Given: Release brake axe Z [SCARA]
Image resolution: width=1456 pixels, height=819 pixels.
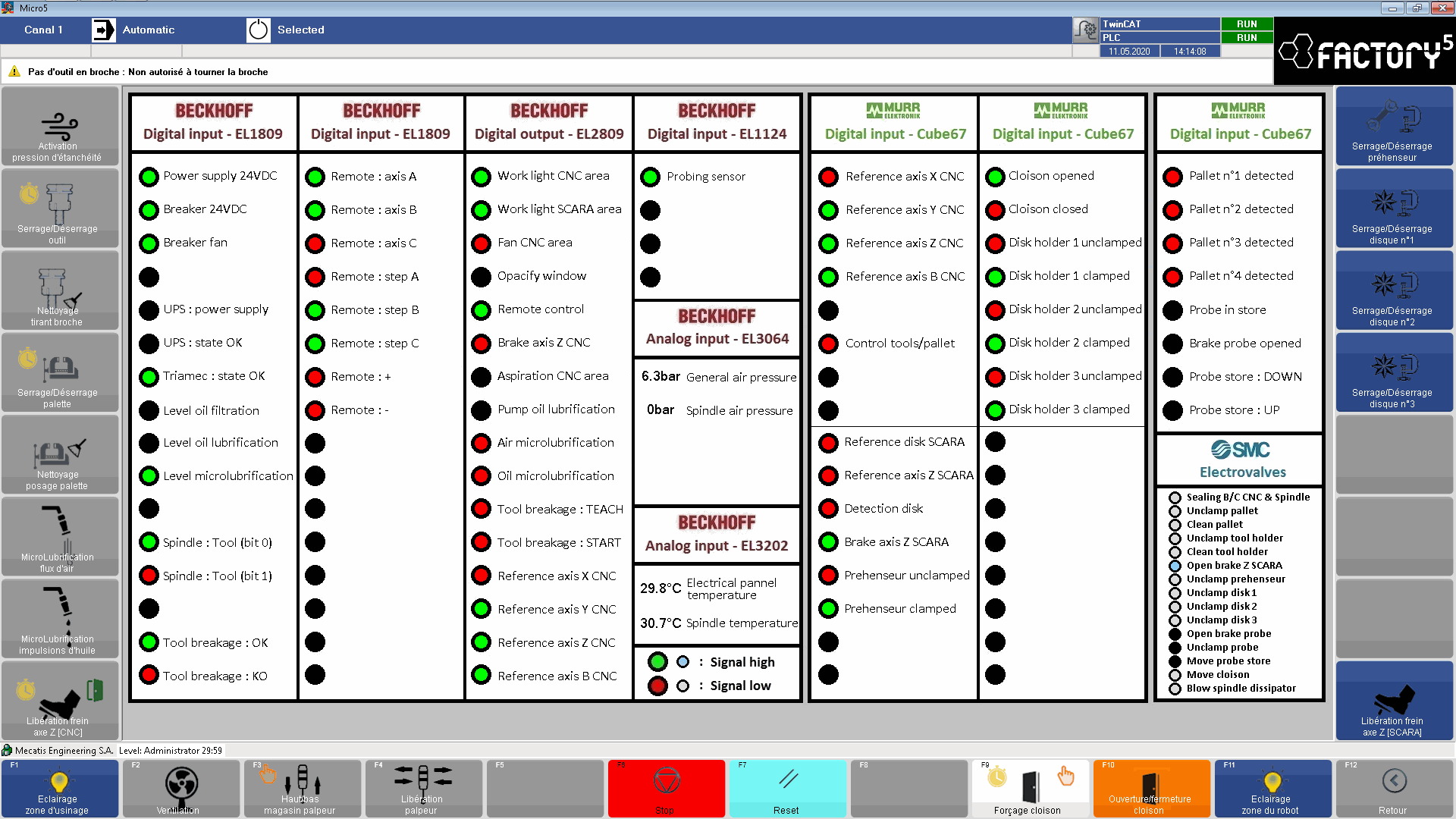Looking at the screenshot, I should pyautogui.click(x=1394, y=701).
